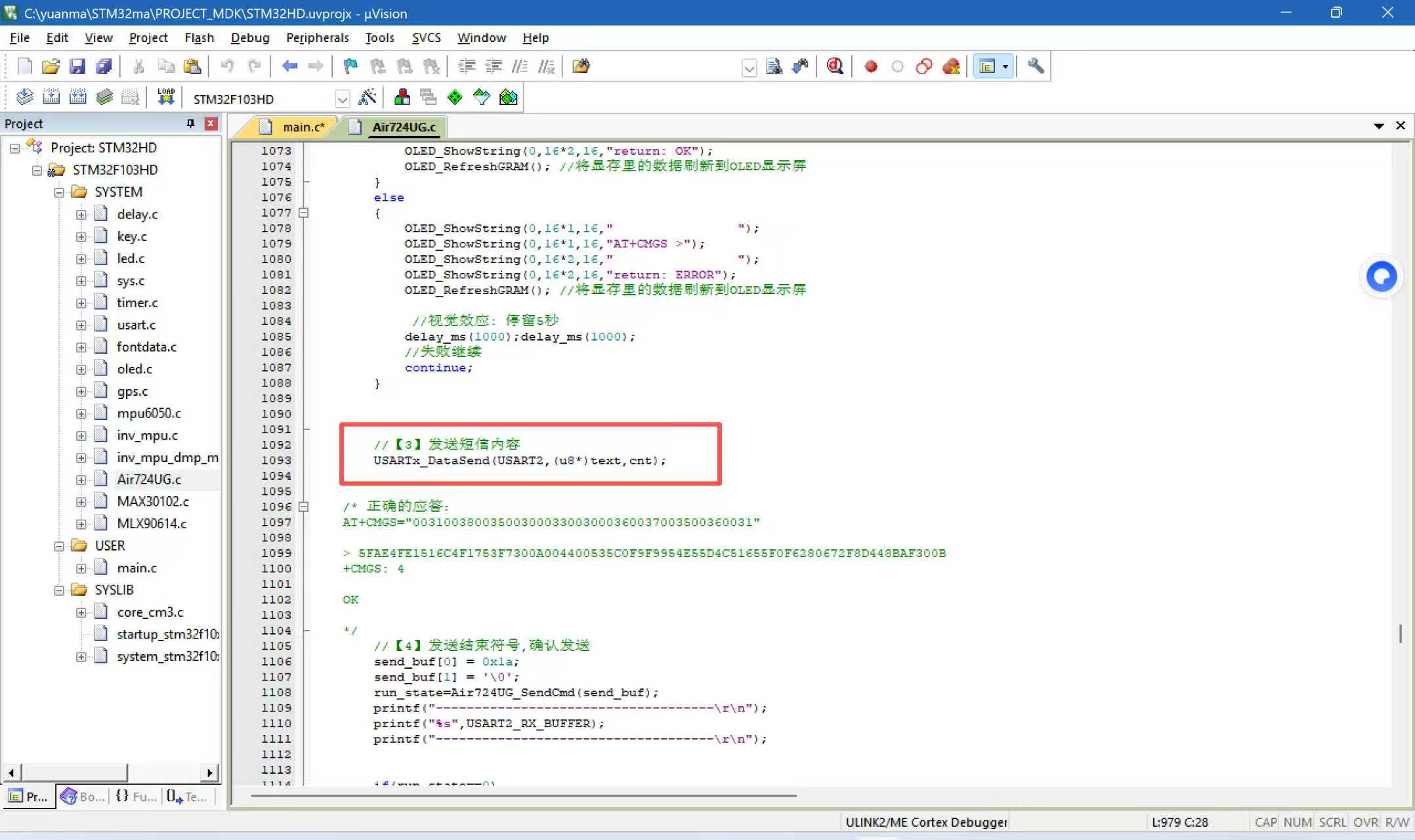Click the Save All files icon
1415x840 pixels.
104,66
